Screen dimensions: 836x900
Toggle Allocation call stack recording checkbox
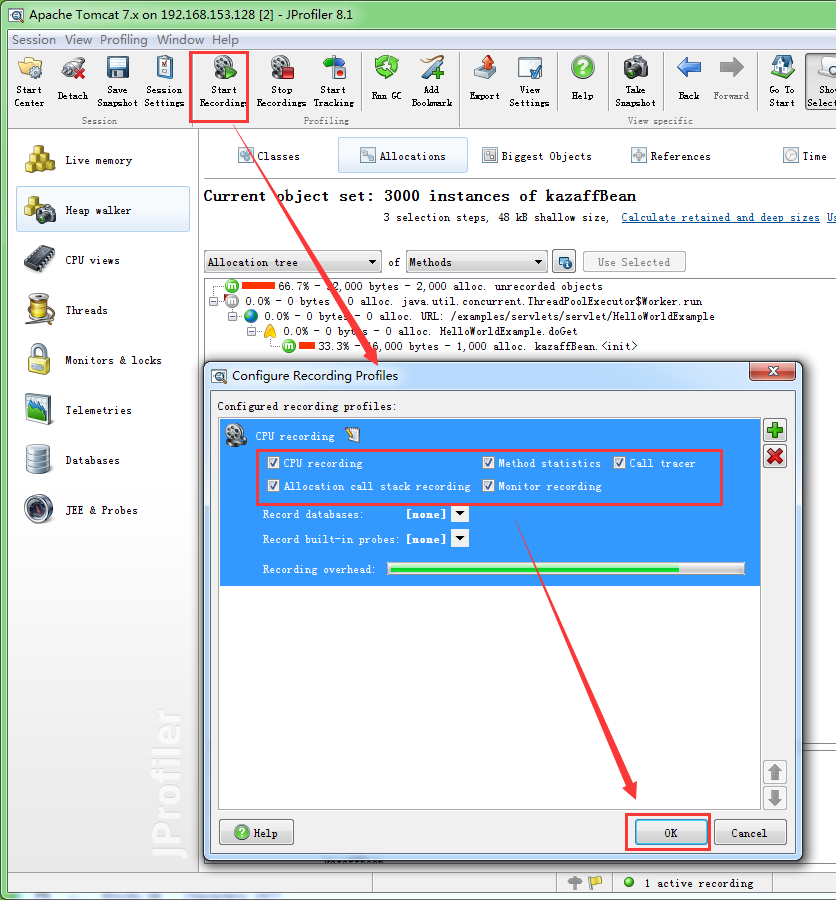pyautogui.click(x=273, y=486)
